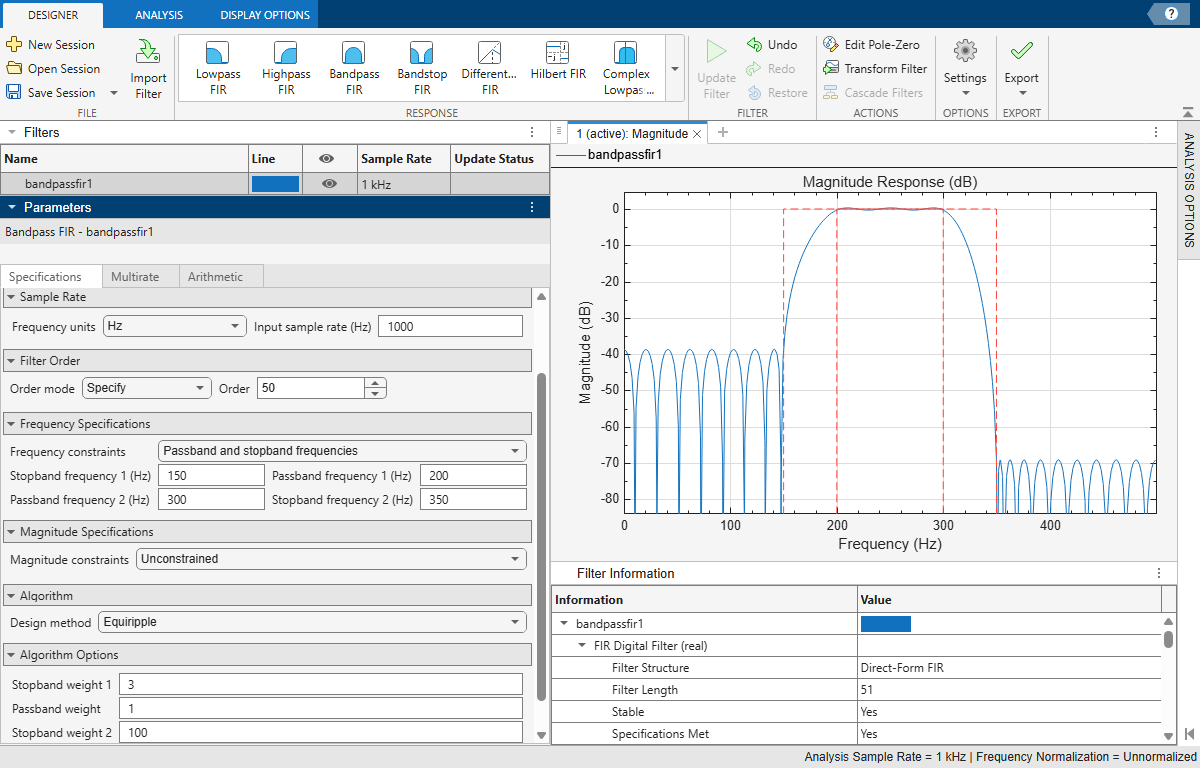Open the Filters panel options menu
This screenshot has height=768, width=1200.
click(x=533, y=132)
